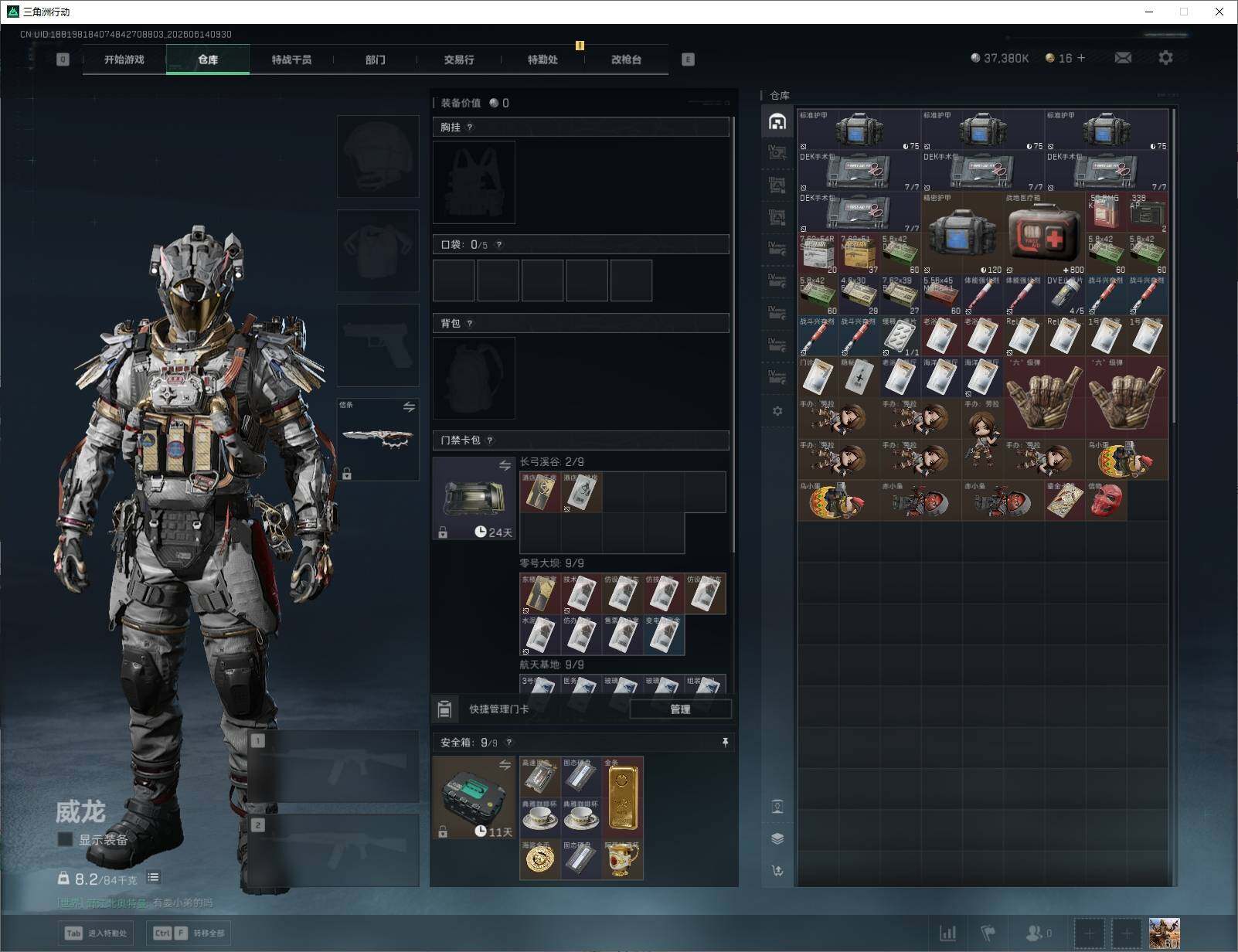Click the empty body armor slot
The width and height of the screenshot is (1238, 952).
(378, 250)
